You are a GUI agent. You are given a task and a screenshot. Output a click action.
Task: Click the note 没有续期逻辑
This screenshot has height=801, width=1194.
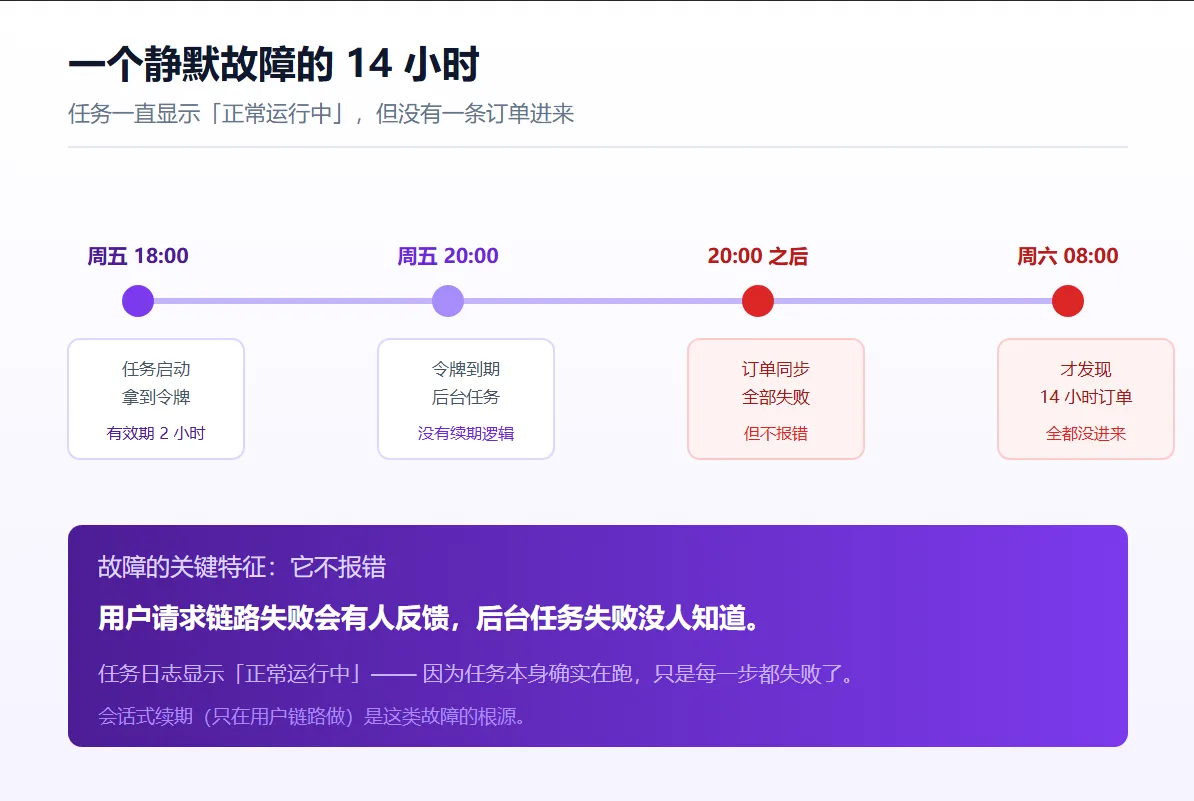[x=466, y=433]
